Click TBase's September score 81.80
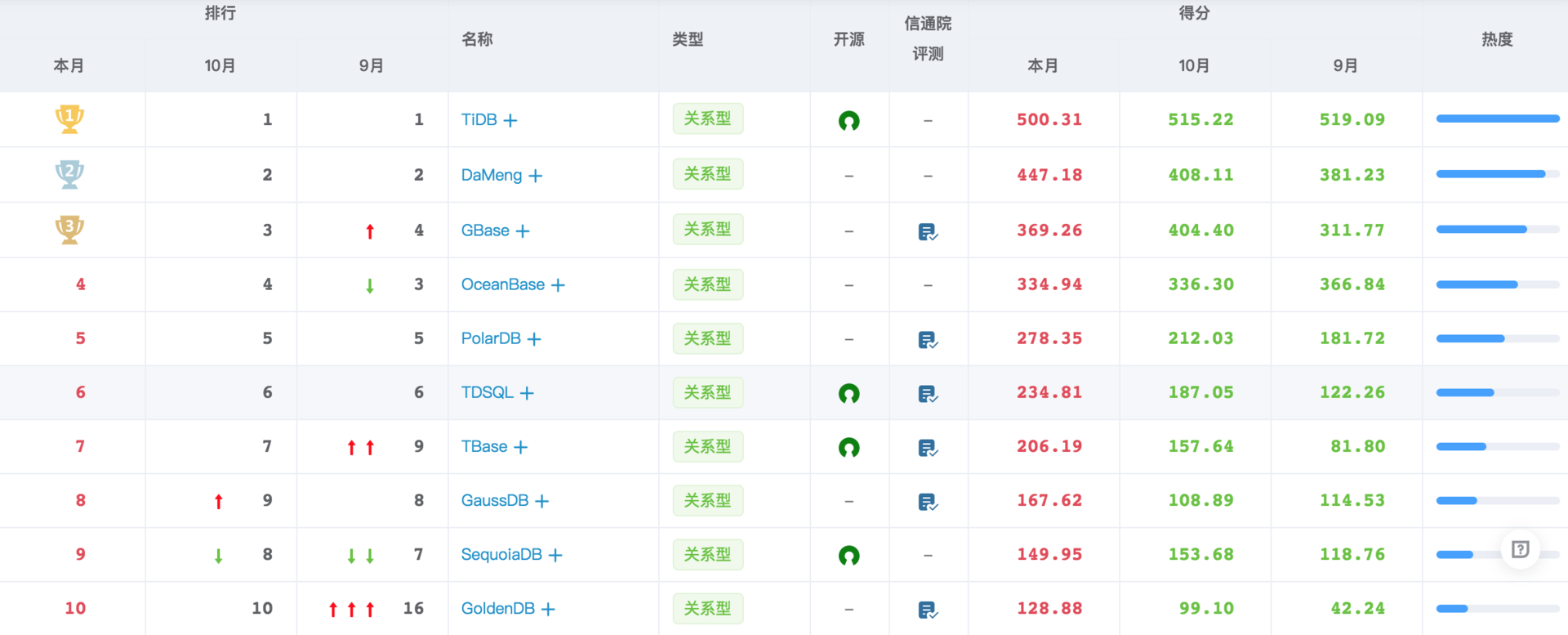The width and height of the screenshot is (1568, 635). tap(1358, 446)
